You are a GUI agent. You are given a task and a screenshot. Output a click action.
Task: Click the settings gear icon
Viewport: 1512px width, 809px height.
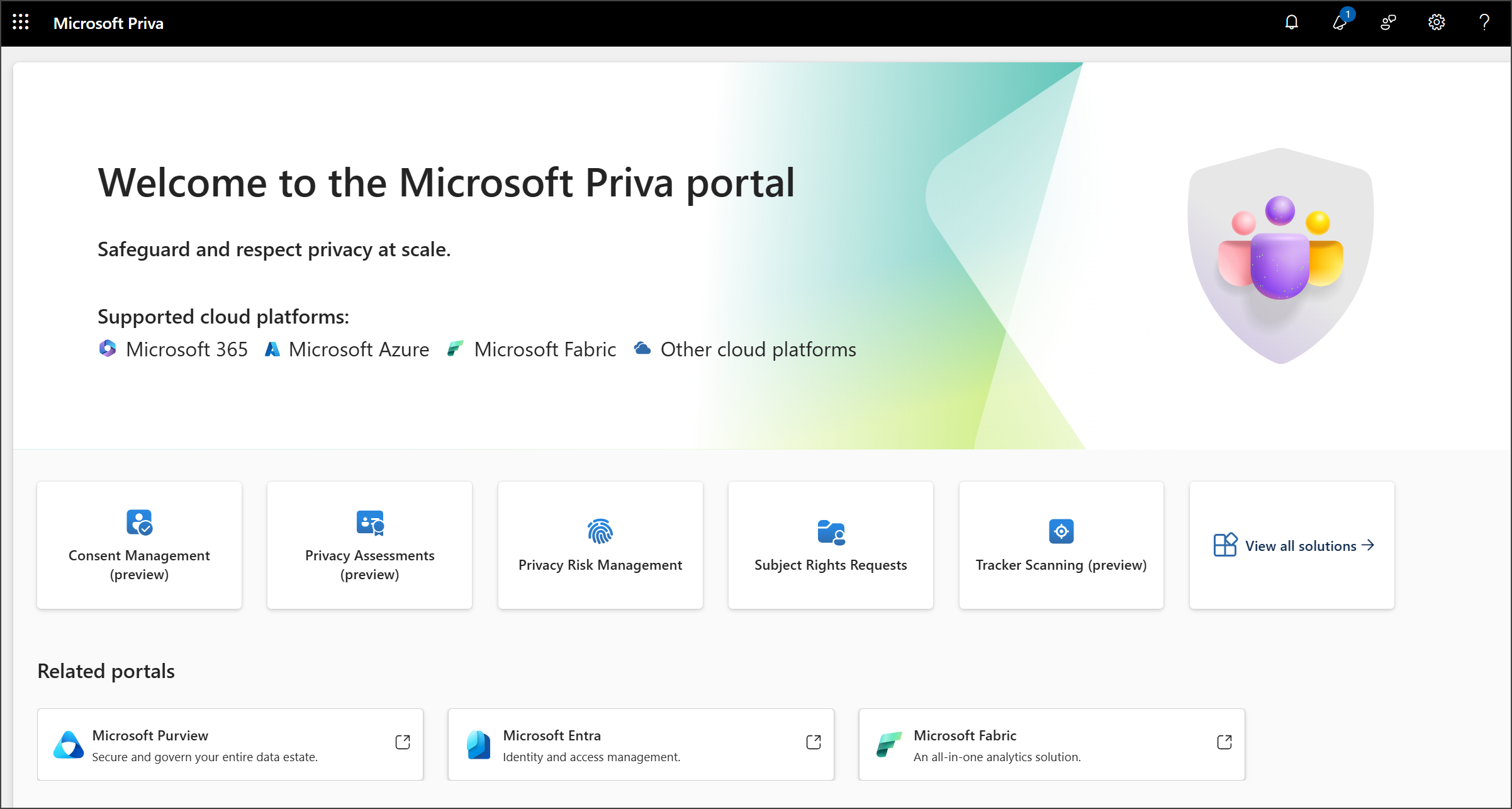(1436, 23)
